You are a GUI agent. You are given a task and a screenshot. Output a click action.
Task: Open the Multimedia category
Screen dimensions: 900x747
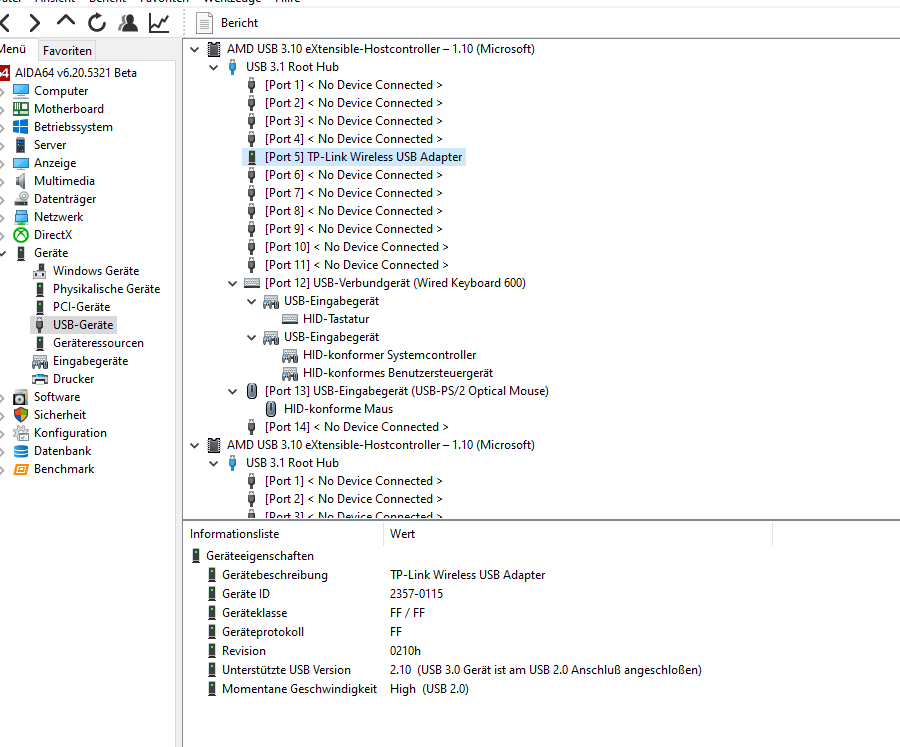(x=64, y=181)
